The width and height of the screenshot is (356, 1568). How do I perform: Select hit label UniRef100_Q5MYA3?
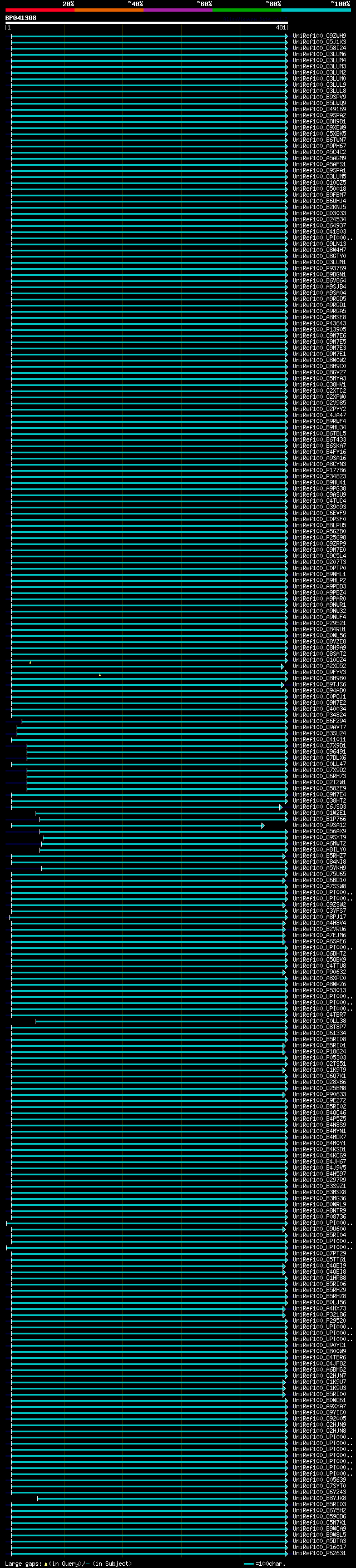319,379
